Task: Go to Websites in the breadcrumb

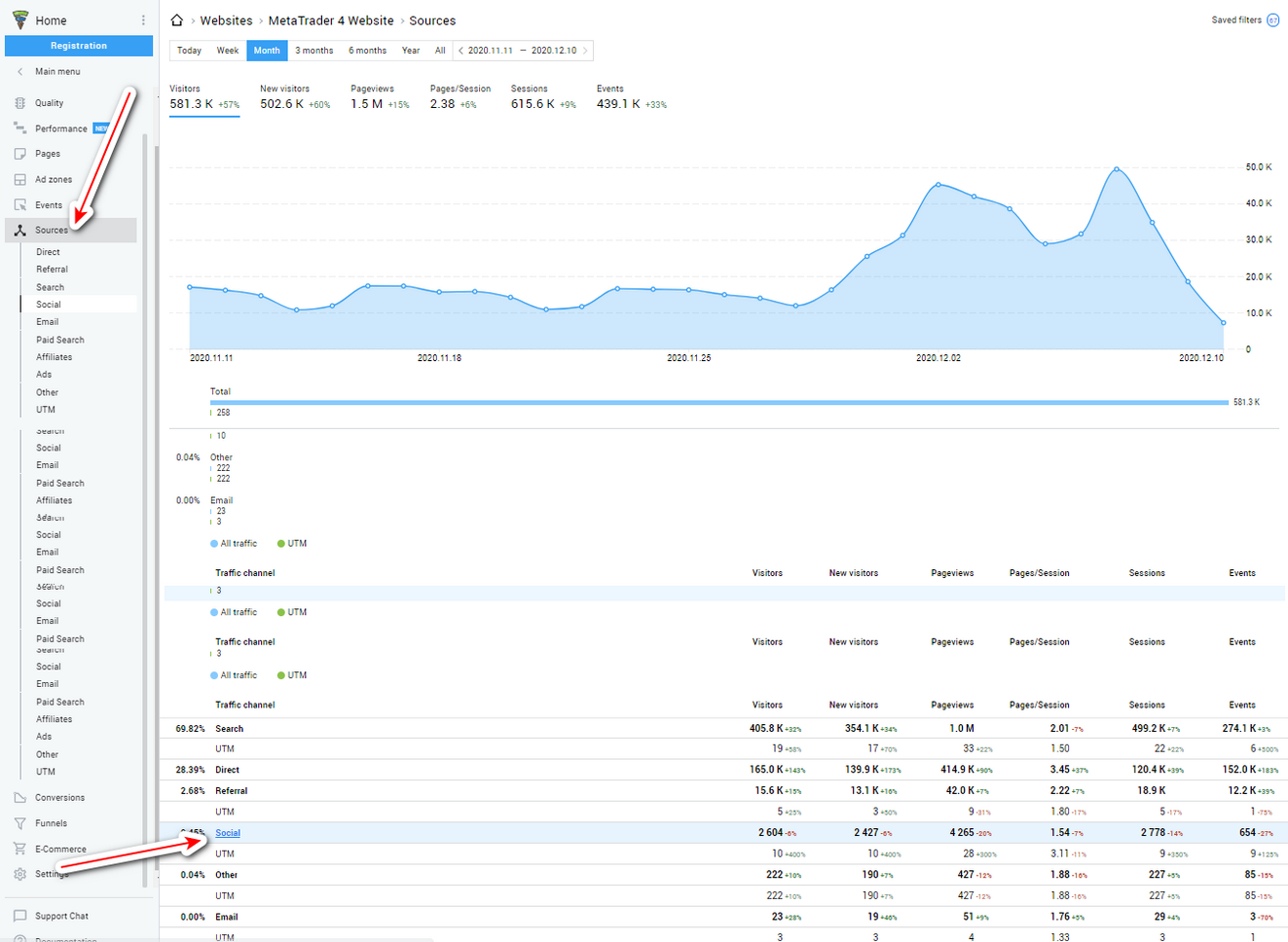Action: [226, 20]
